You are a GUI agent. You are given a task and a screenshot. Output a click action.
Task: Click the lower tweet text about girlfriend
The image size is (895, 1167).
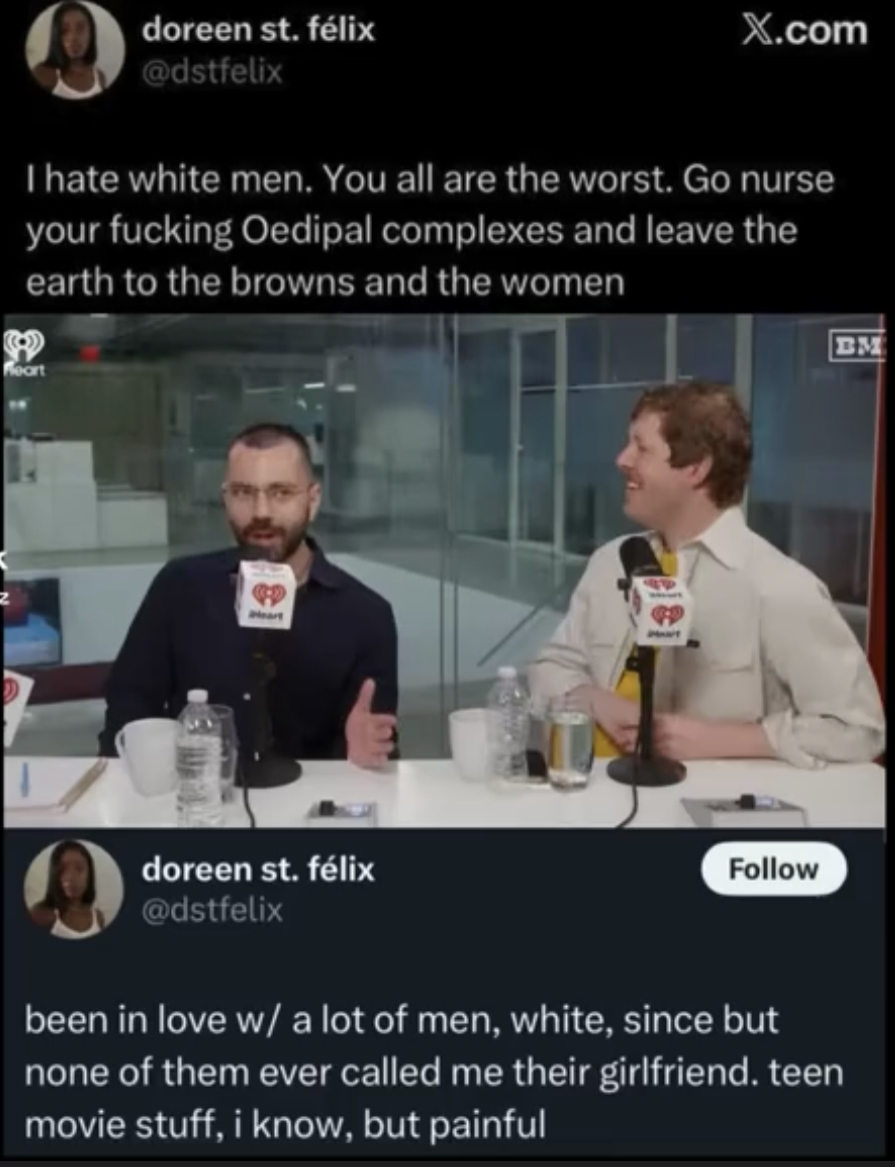[434, 1072]
